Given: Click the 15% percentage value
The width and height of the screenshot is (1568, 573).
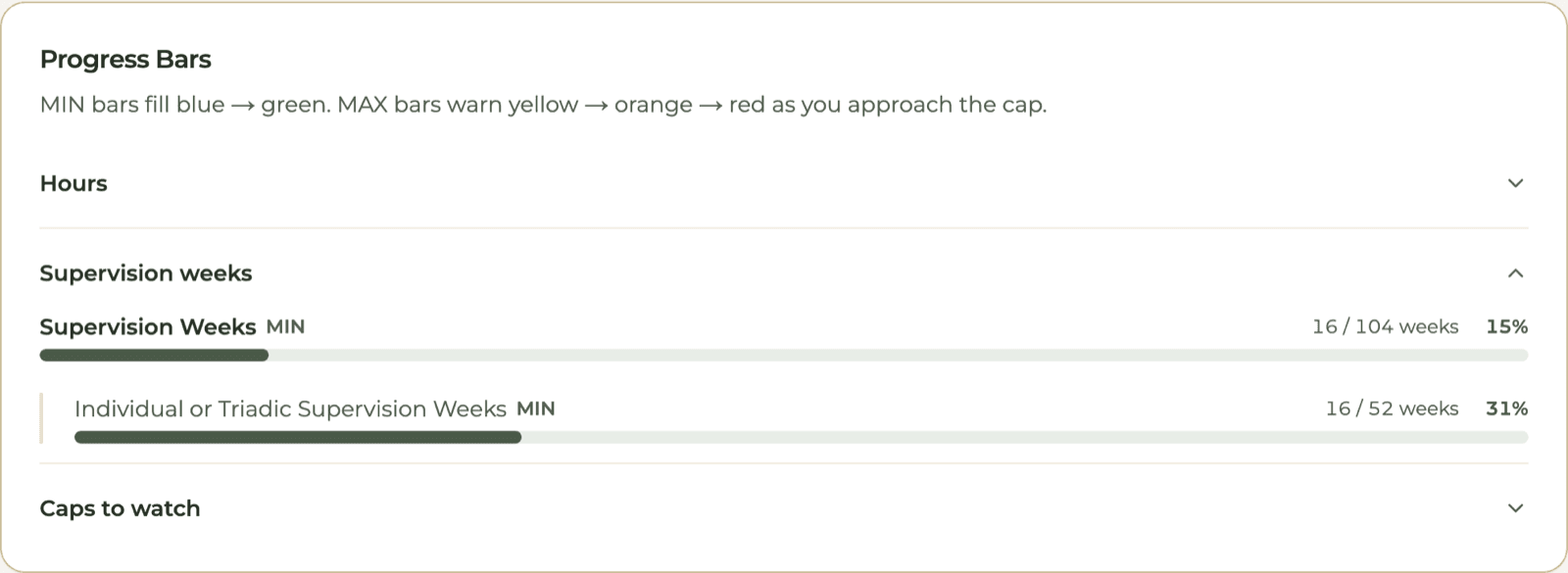Looking at the screenshot, I should [1507, 327].
